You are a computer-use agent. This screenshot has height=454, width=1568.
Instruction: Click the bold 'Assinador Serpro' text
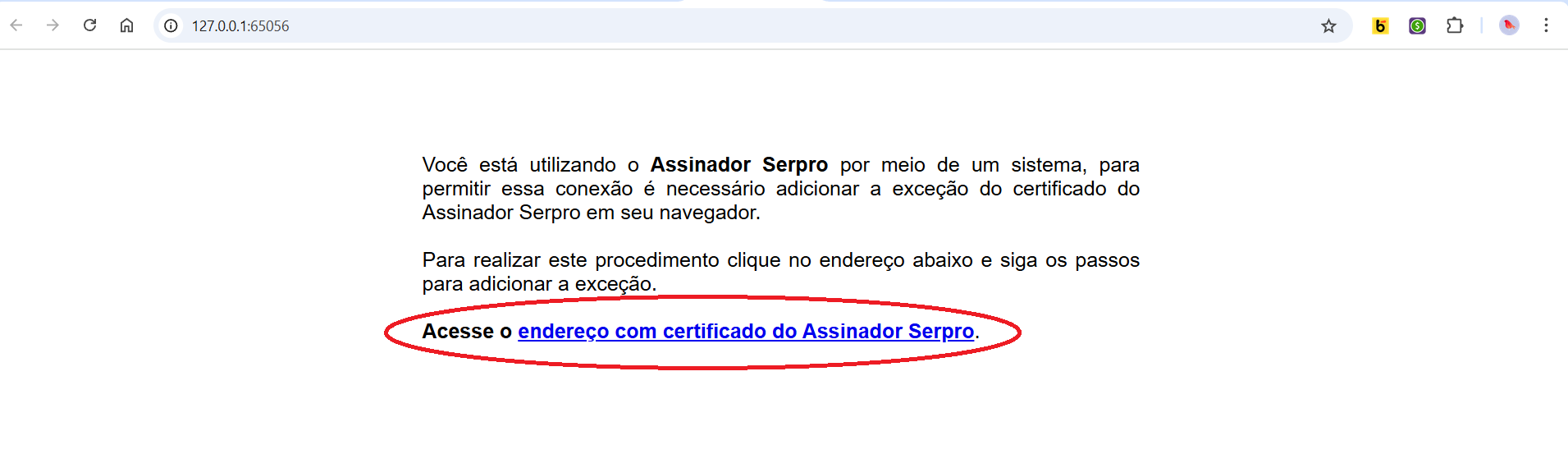[x=739, y=165]
